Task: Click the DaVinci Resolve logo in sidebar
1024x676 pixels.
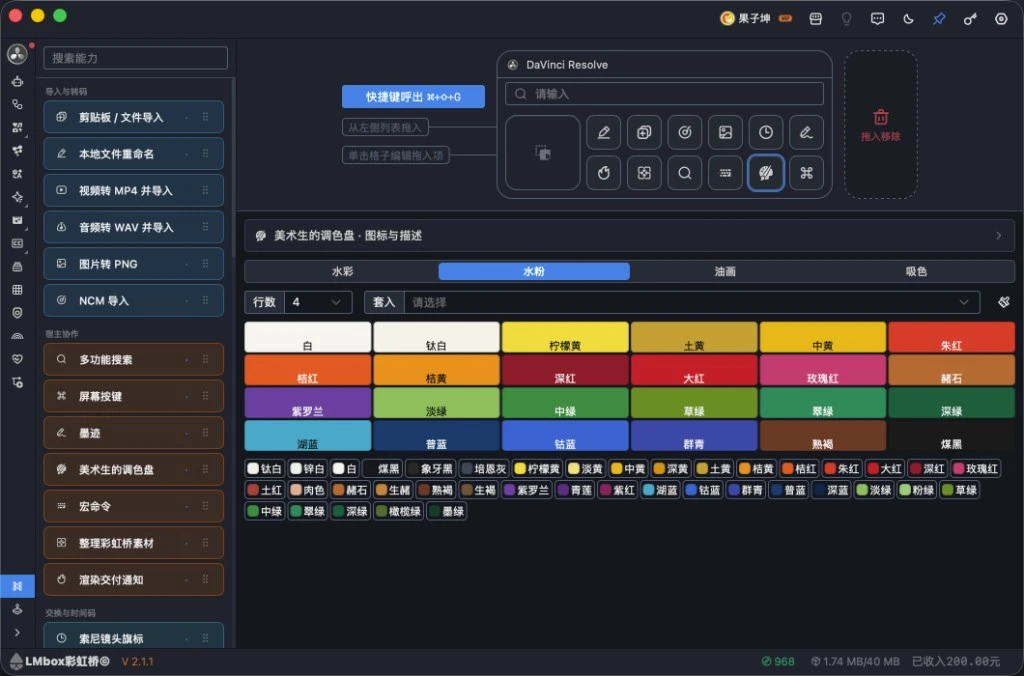Action: [17, 54]
